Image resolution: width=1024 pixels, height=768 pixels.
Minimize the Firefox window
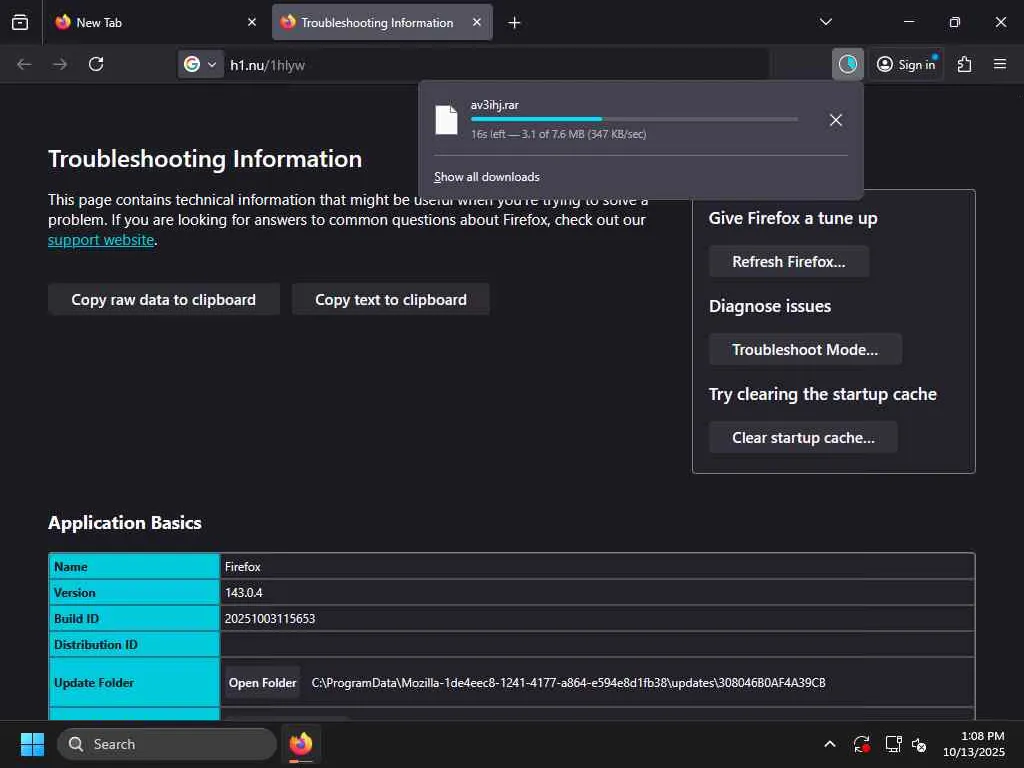(x=908, y=22)
